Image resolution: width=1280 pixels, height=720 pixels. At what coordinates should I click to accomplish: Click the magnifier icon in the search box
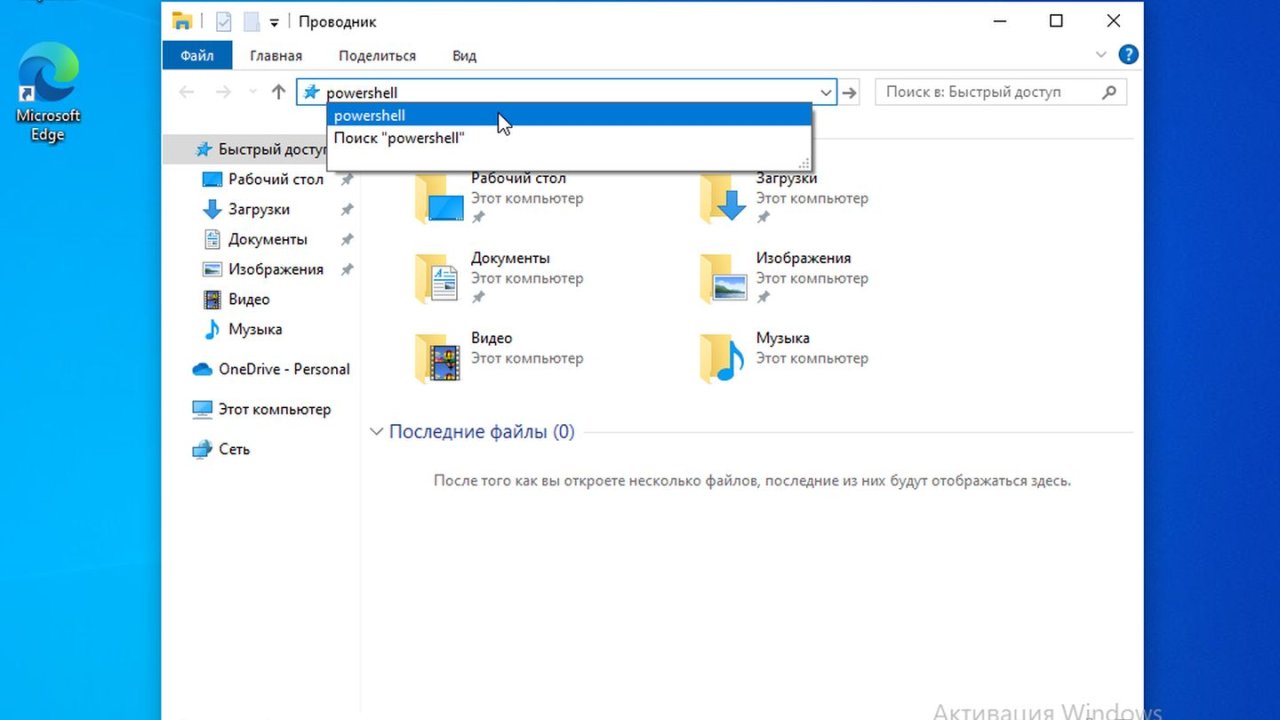coord(1109,91)
